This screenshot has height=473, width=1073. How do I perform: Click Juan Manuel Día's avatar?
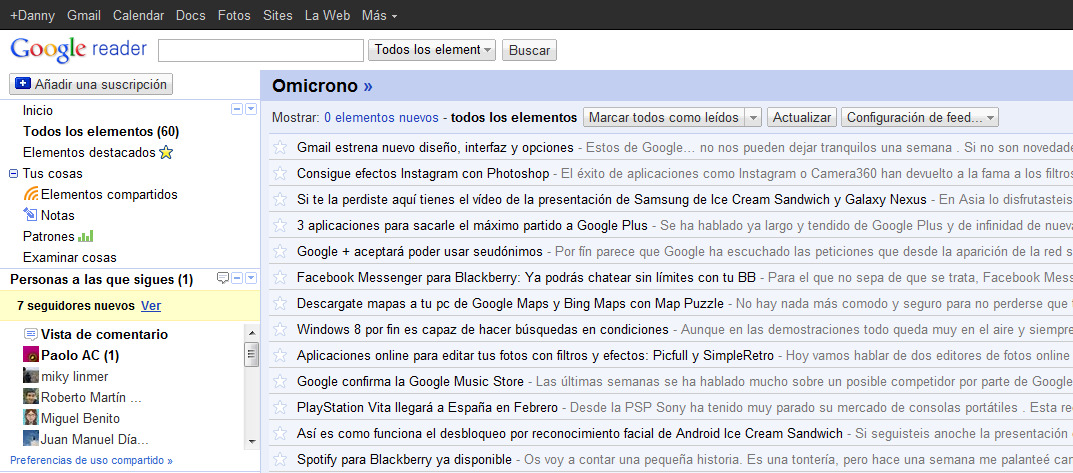[x=31, y=438]
